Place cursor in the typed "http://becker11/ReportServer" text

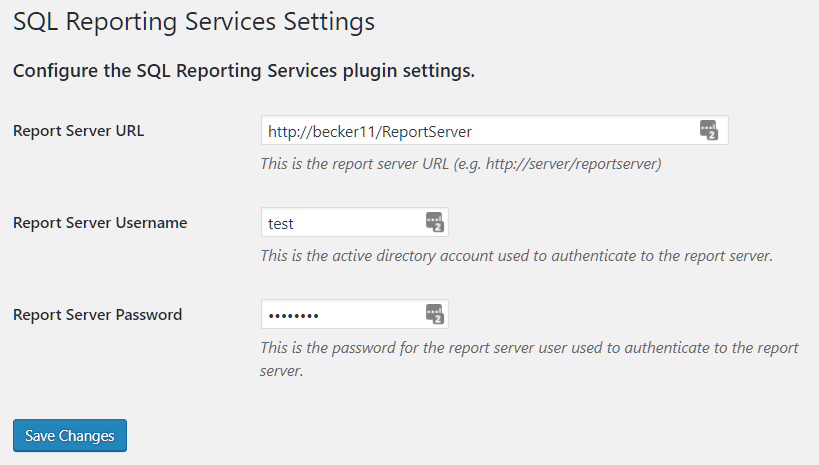coord(369,131)
